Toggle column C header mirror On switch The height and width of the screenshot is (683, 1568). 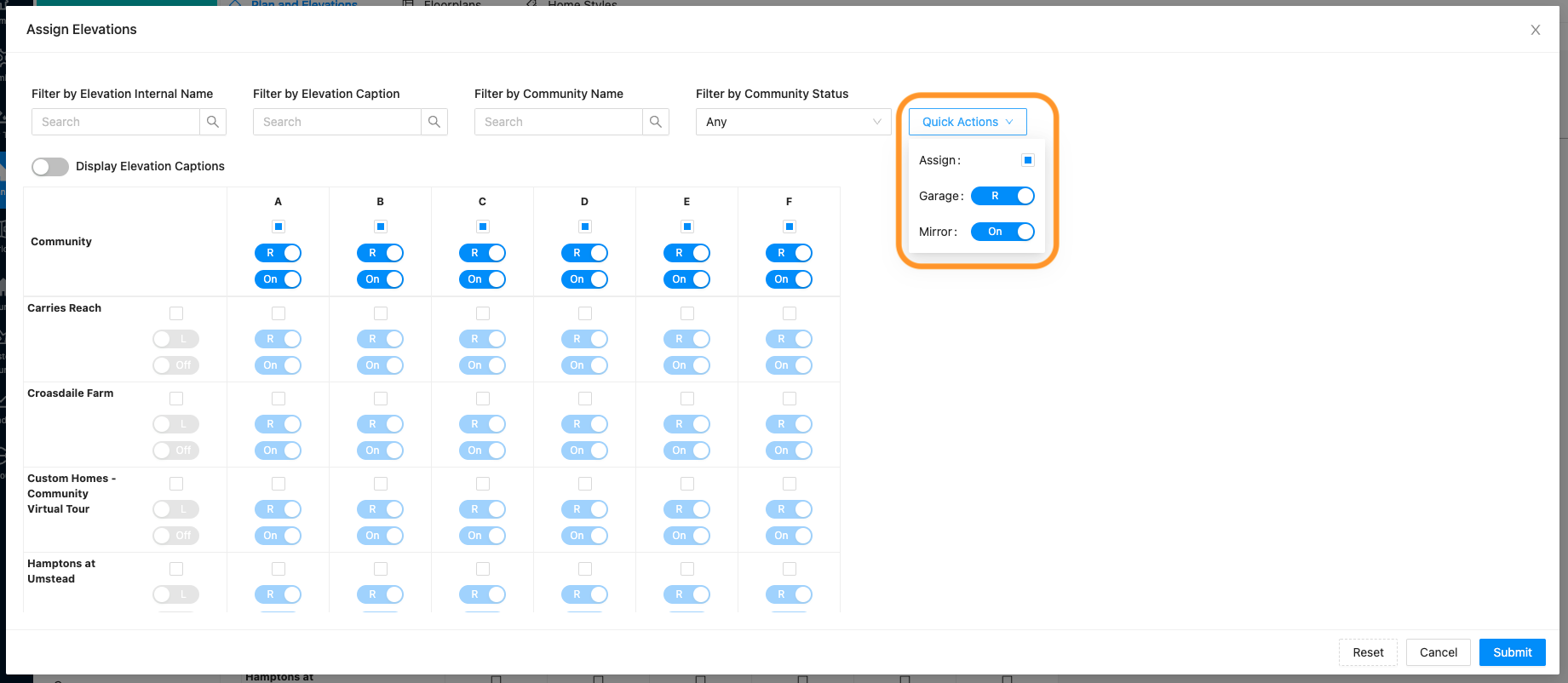pos(482,279)
